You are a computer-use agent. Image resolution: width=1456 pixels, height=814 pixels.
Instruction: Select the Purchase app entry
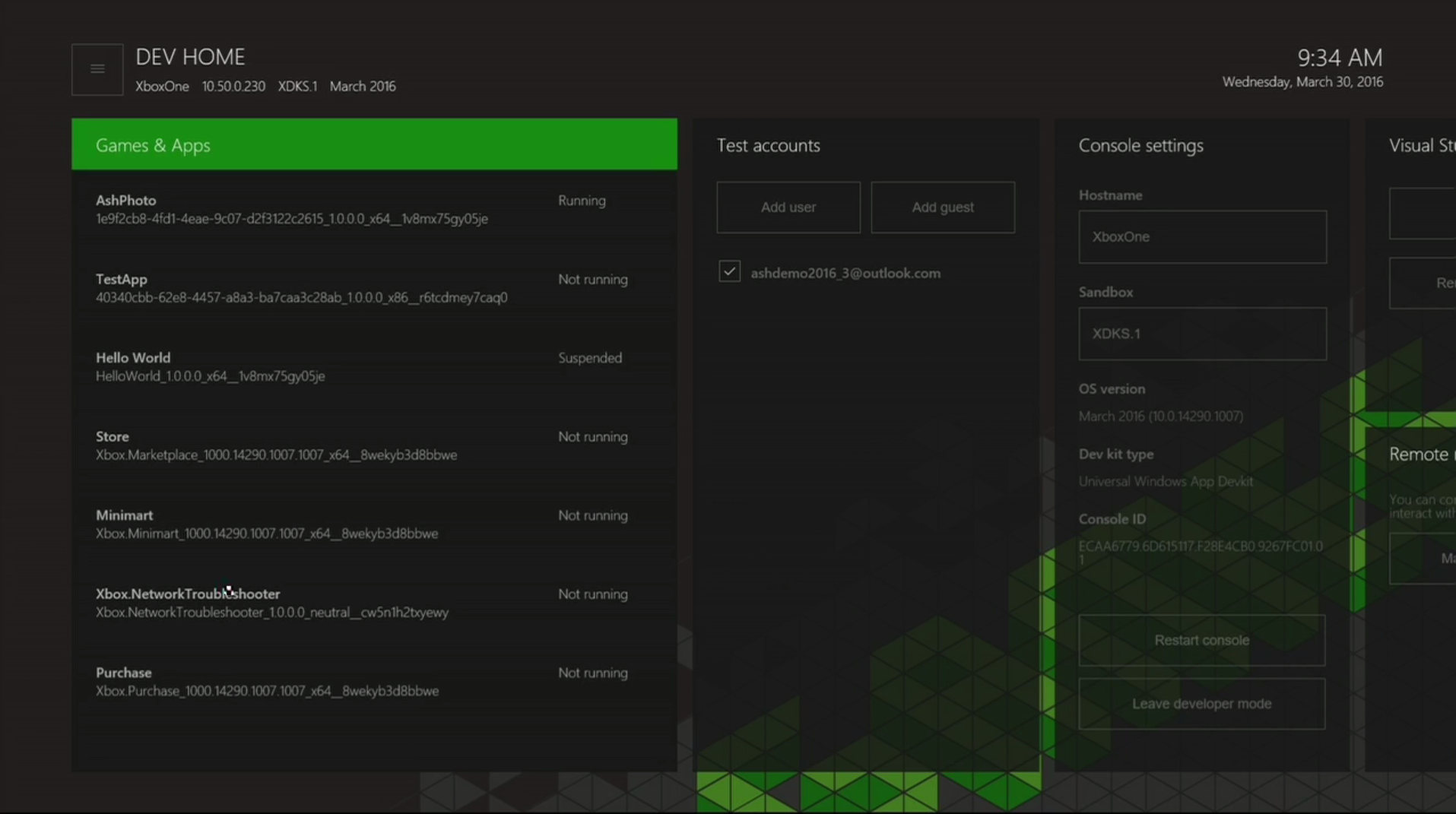point(374,681)
